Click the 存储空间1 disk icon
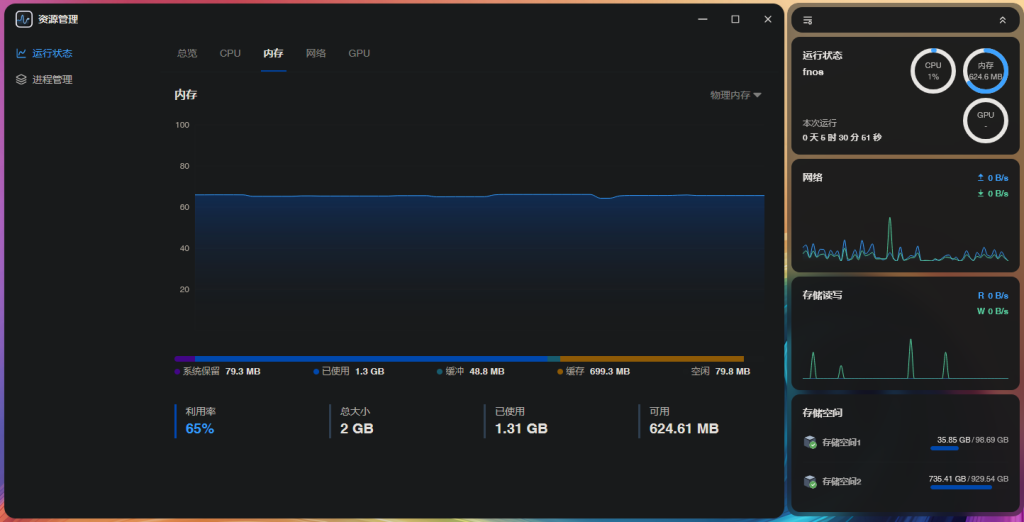 pos(810,442)
